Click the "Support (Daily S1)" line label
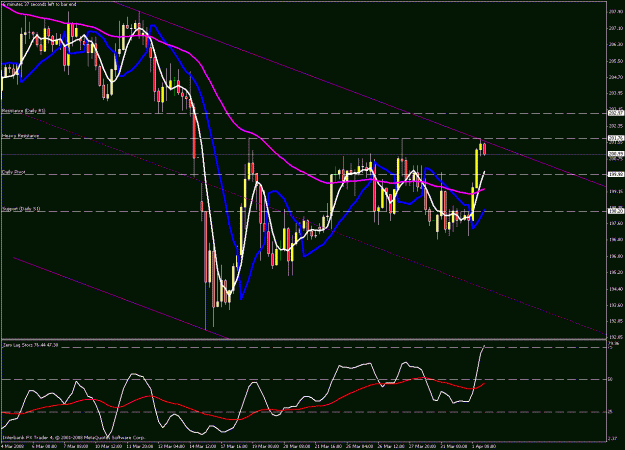The width and height of the screenshot is (625, 450). click(x=21, y=209)
